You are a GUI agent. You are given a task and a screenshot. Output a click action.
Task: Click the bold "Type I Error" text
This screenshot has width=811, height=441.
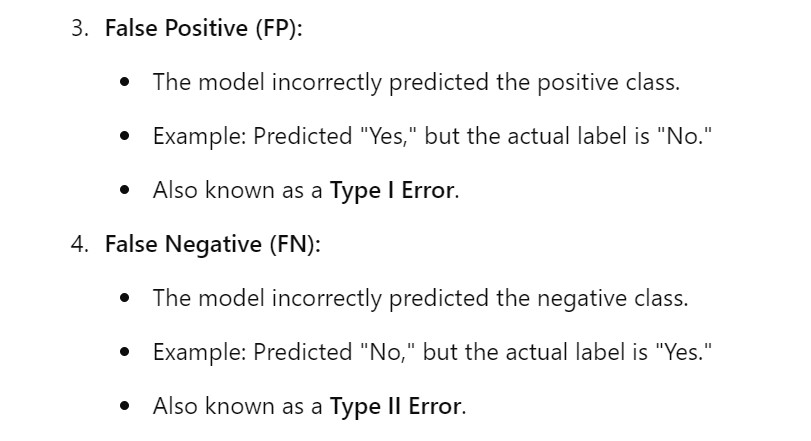tap(392, 190)
